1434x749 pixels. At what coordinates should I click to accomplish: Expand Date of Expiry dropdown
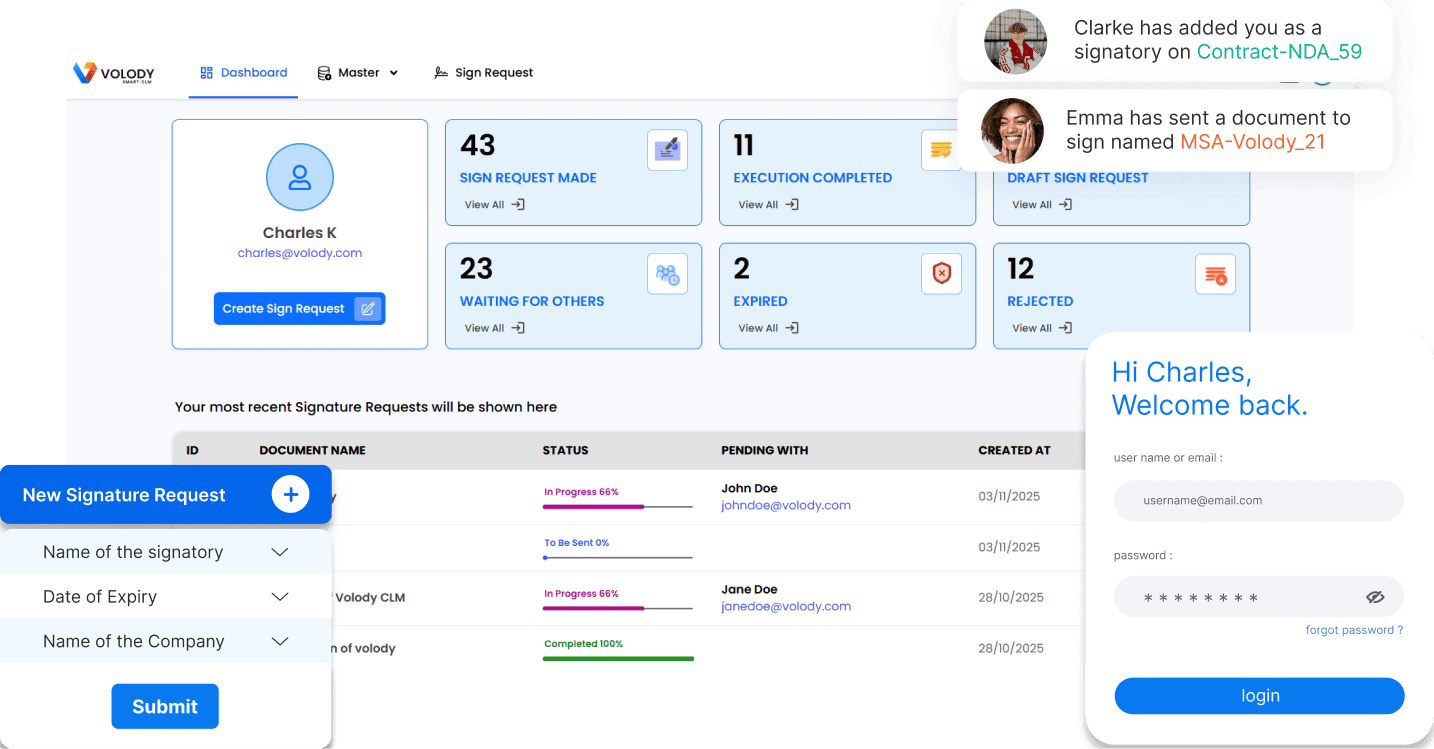[x=165, y=597]
